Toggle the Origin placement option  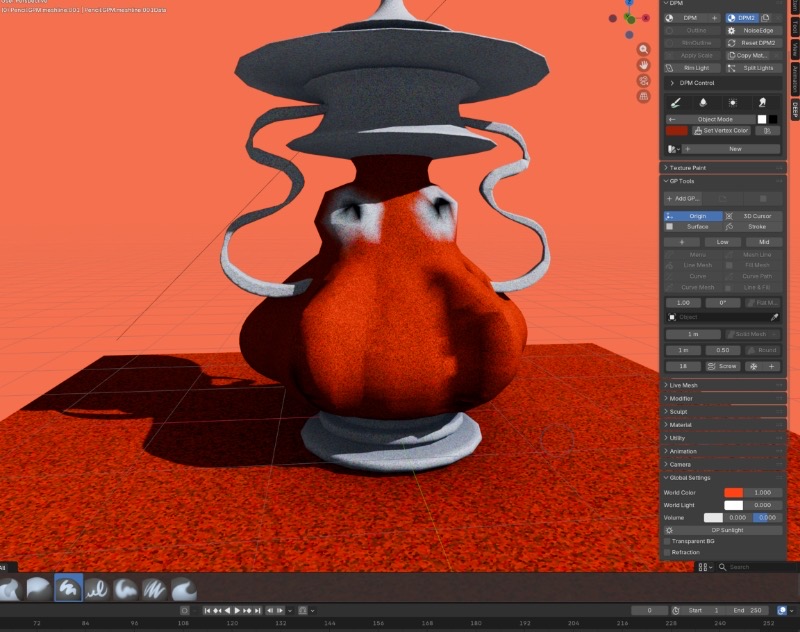tap(693, 216)
